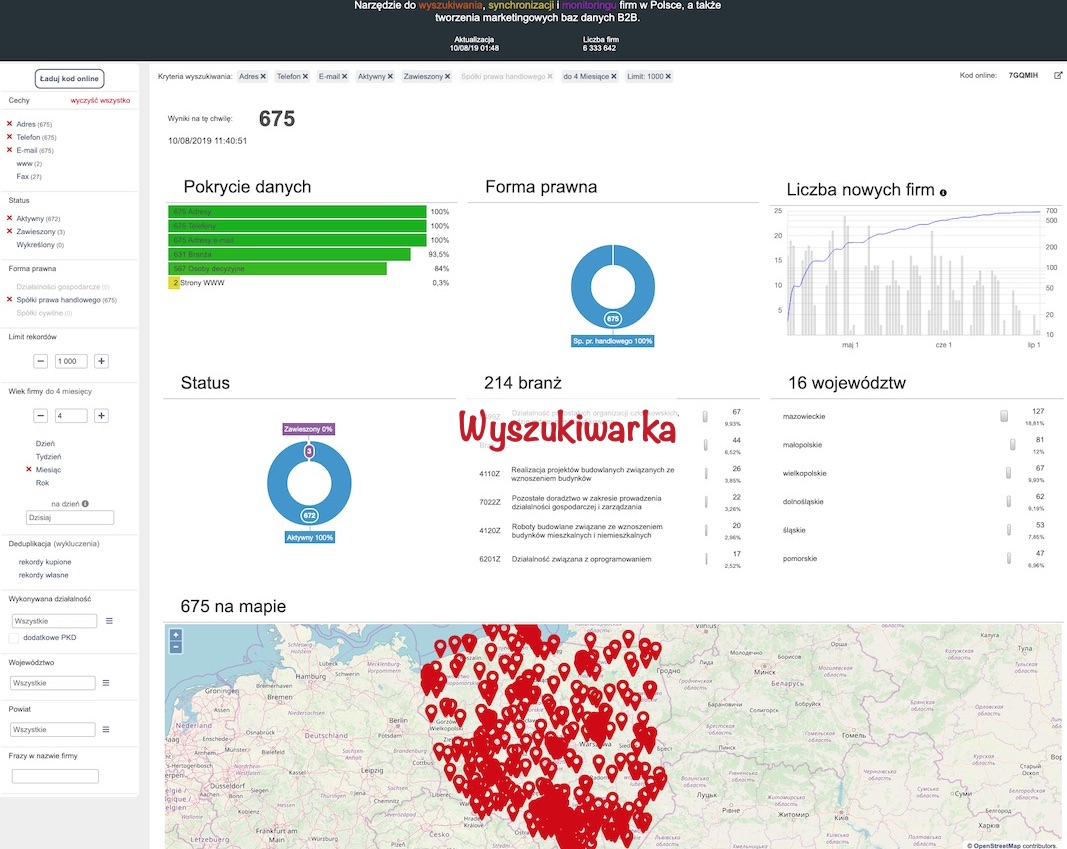Remove the 'Limit: 1000' filter tag
The width and height of the screenshot is (1067, 849).
click(x=668, y=76)
